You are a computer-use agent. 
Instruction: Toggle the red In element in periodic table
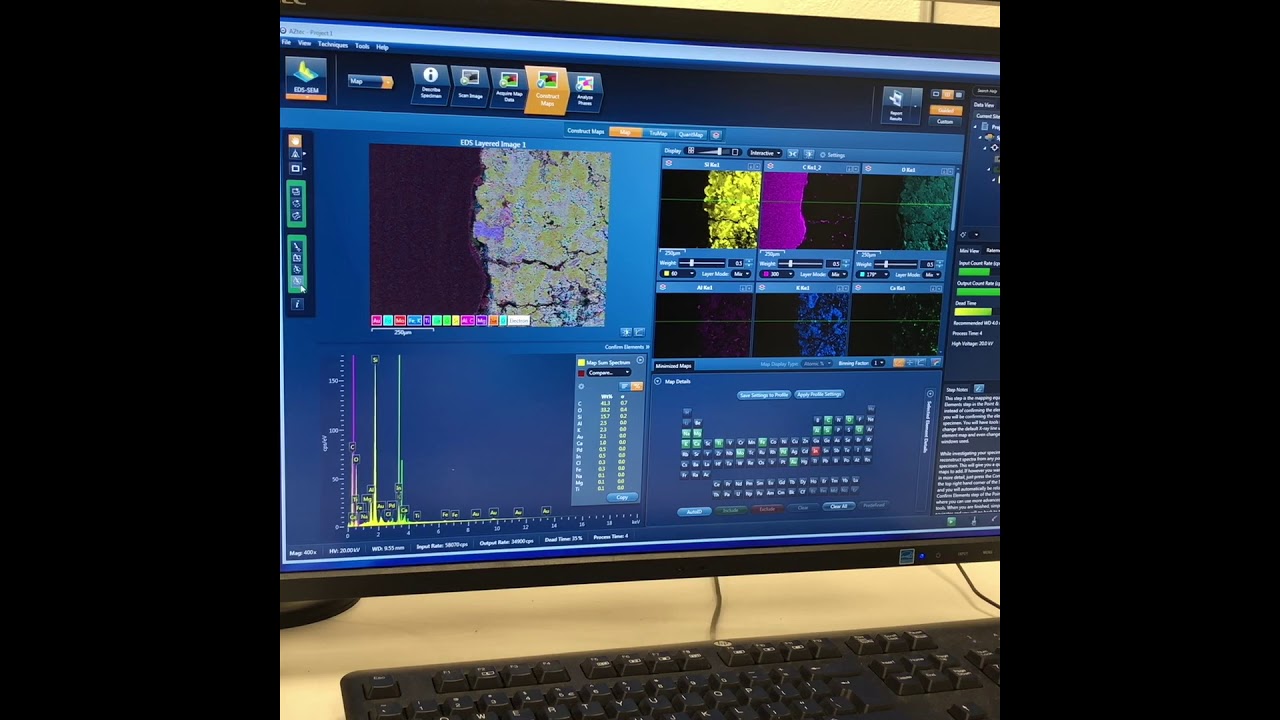[816, 451]
